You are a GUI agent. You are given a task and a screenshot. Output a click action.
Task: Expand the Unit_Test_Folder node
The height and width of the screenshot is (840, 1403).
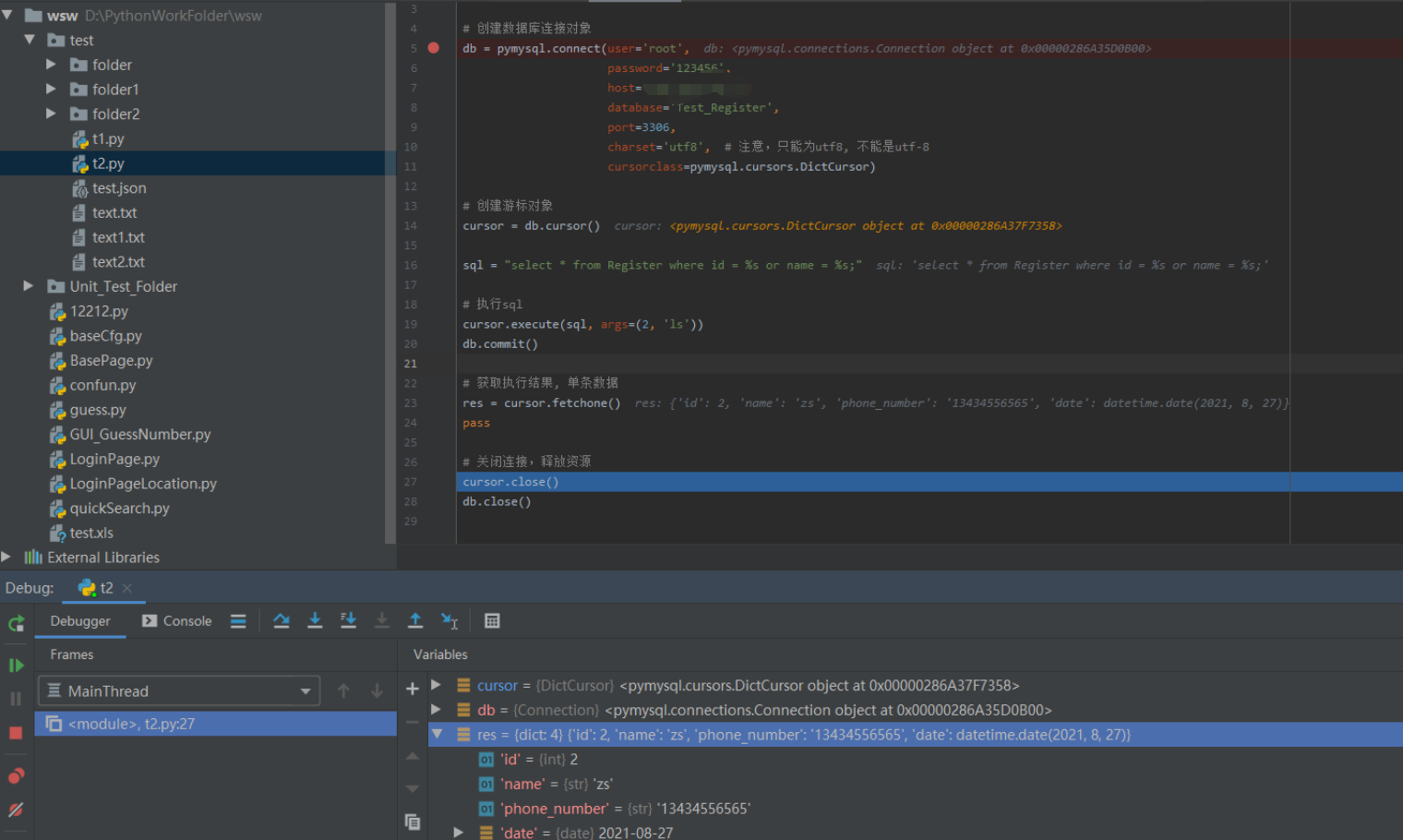(29, 286)
